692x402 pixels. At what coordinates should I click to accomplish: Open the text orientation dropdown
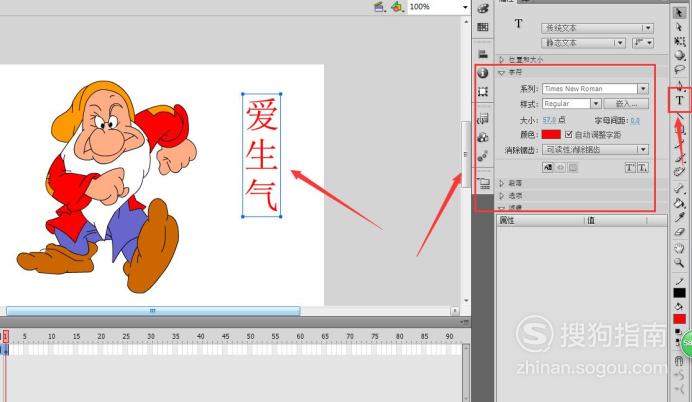[x=643, y=43]
